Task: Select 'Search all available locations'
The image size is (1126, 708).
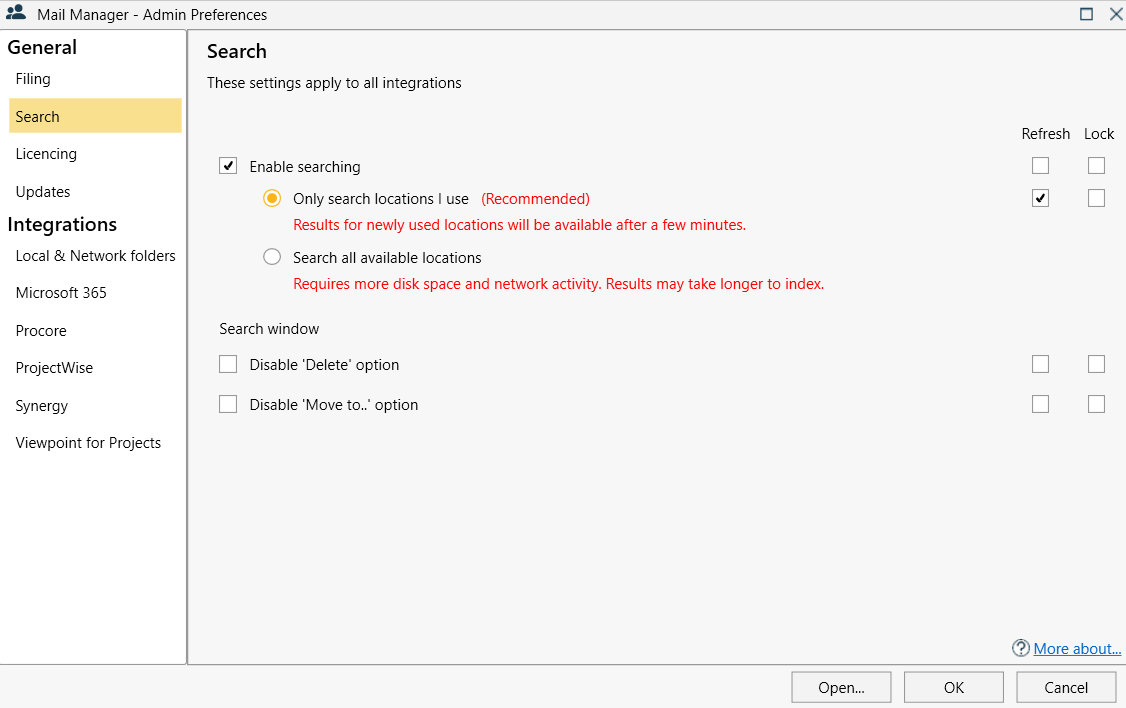Action: click(271, 256)
